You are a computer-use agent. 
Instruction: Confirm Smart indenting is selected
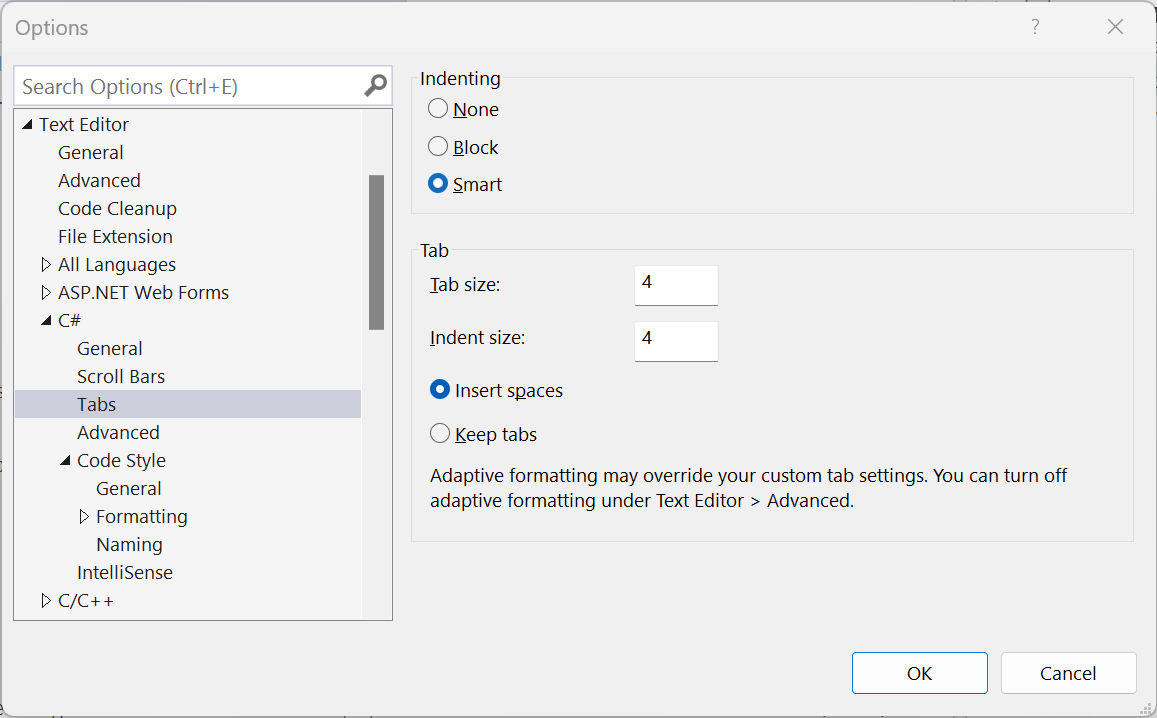click(x=438, y=183)
